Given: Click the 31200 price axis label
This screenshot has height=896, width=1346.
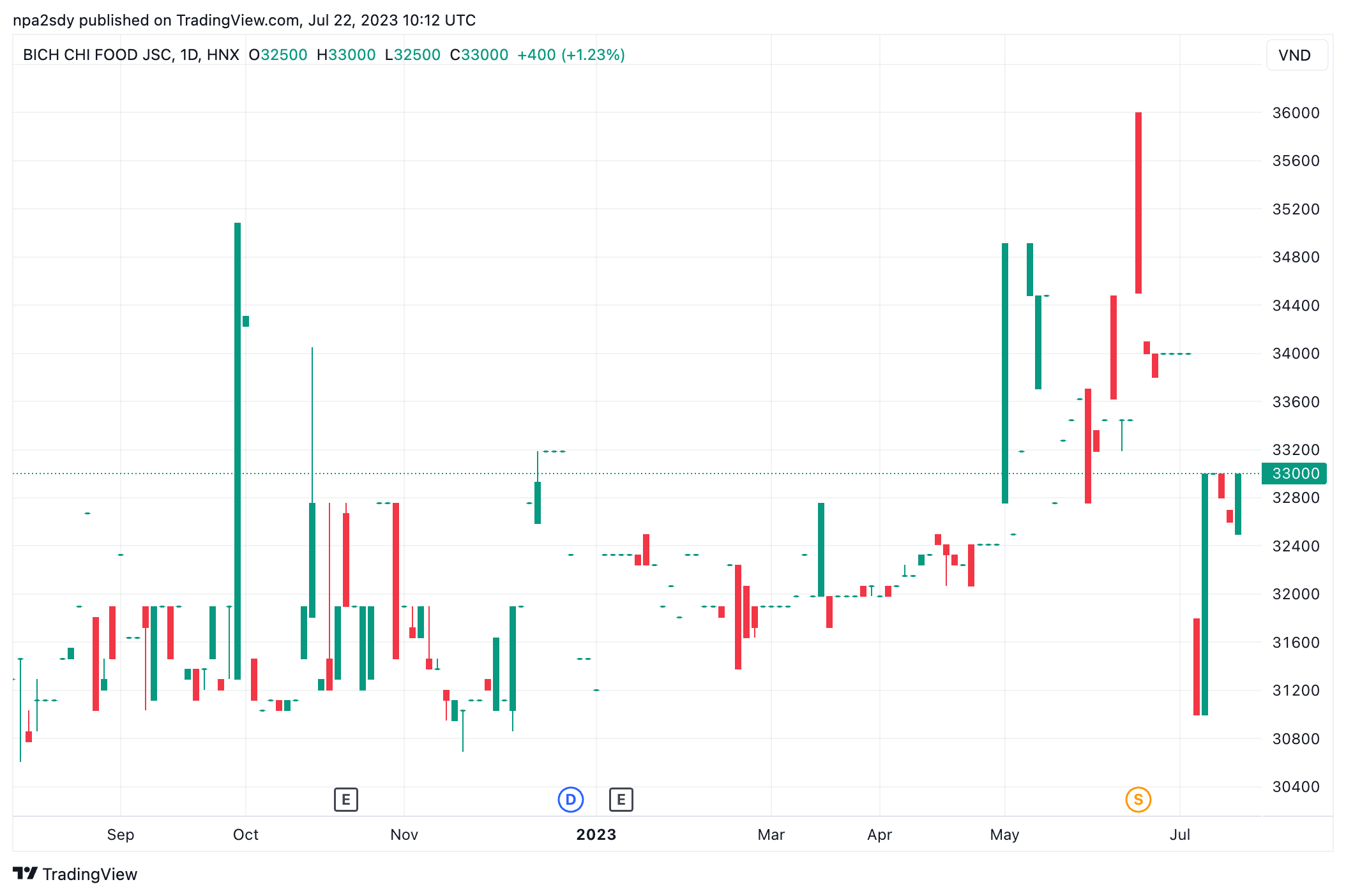Looking at the screenshot, I should pyautogui.click(x=1296, y=691).
